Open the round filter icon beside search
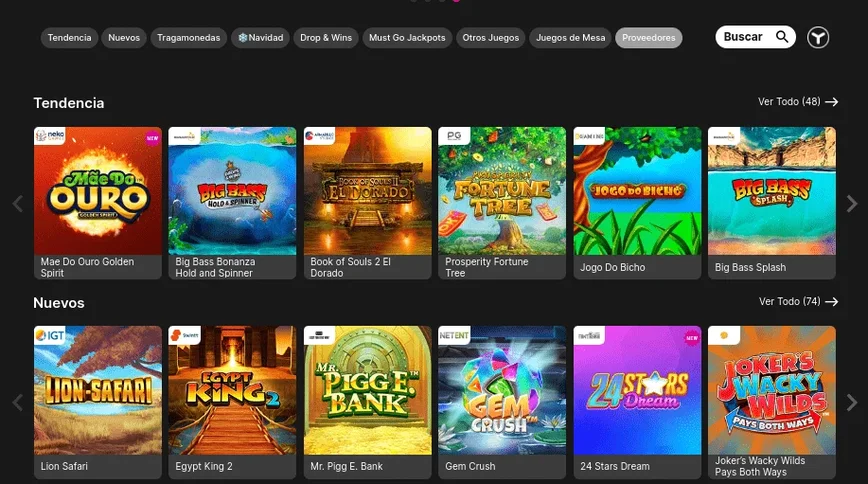This screenshot has height=484, width=868. tap(818, 38)
